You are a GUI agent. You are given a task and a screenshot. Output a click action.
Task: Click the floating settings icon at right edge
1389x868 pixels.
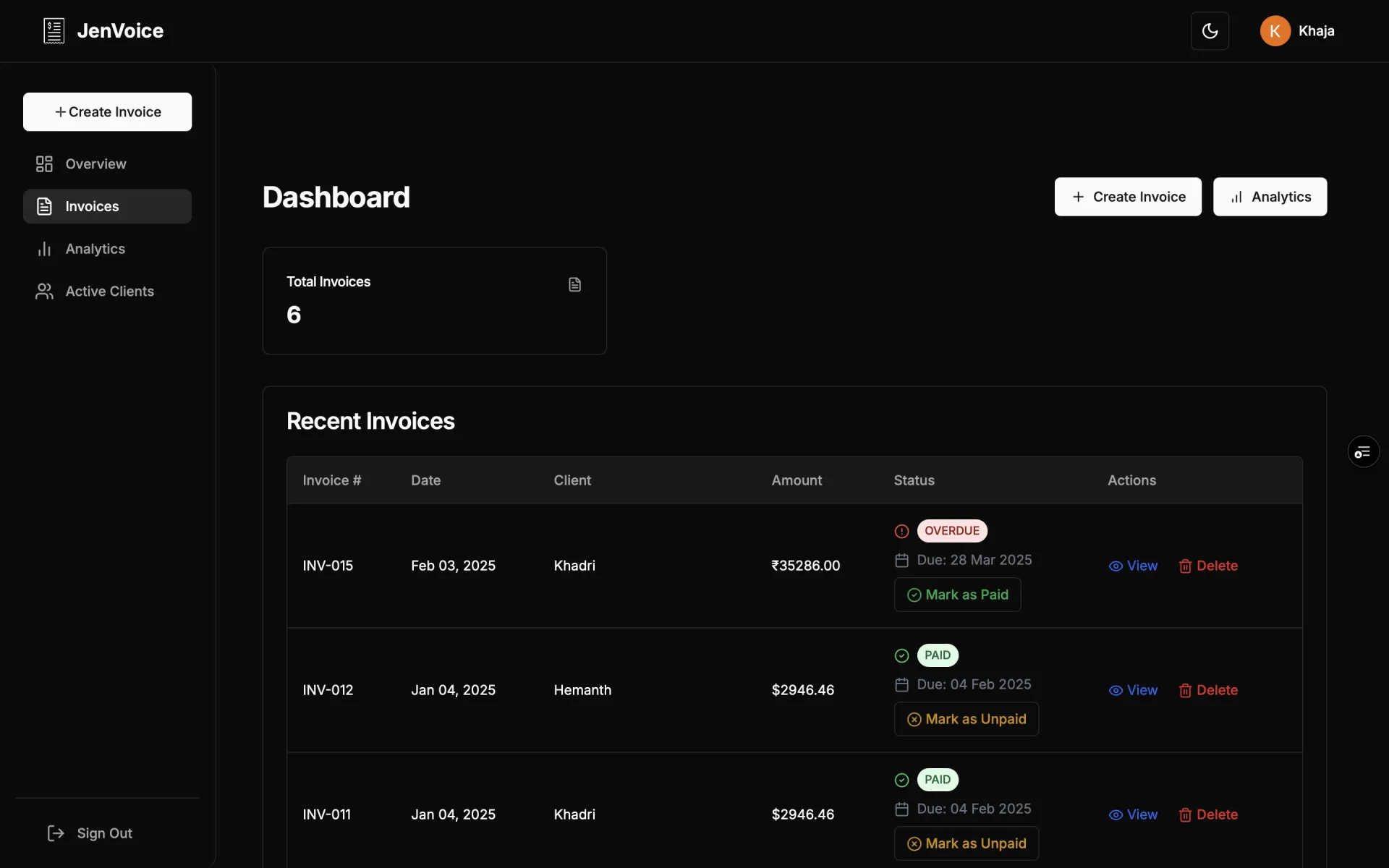click(1363, 452)
